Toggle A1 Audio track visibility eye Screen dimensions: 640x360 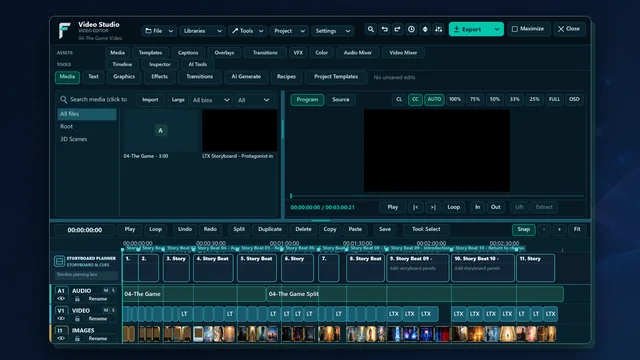[x=61, y=299]
